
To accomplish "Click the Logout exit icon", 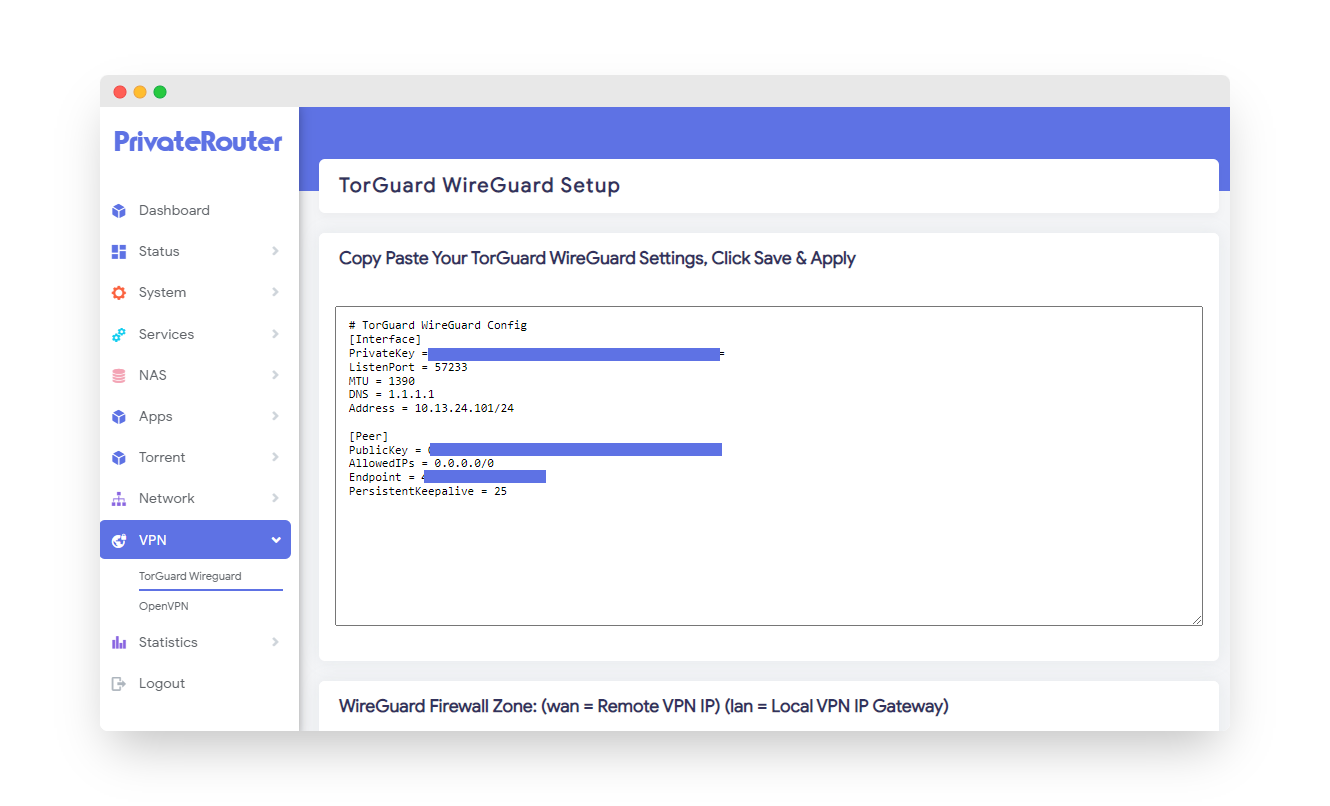I will (118, 682).
